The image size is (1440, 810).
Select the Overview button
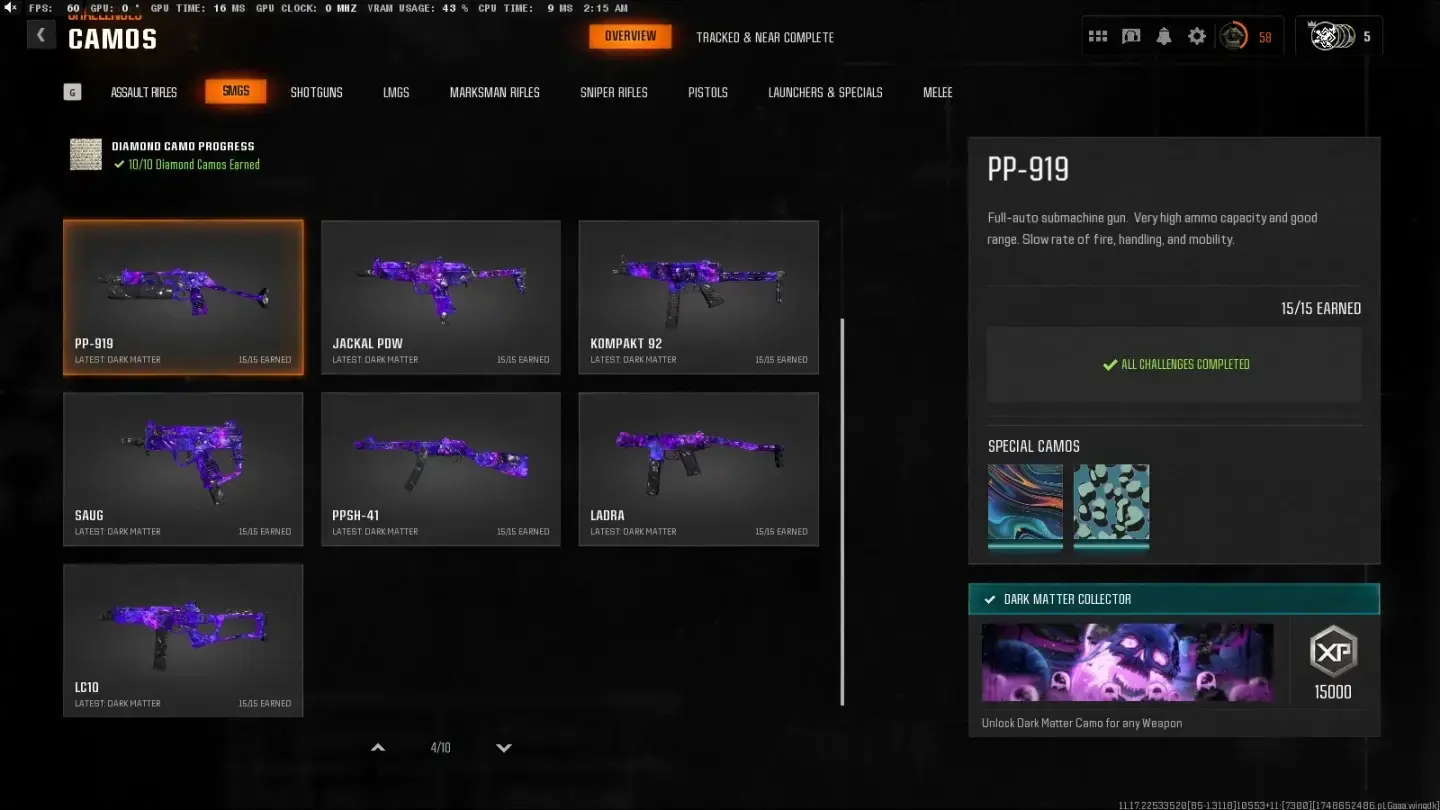630,36
